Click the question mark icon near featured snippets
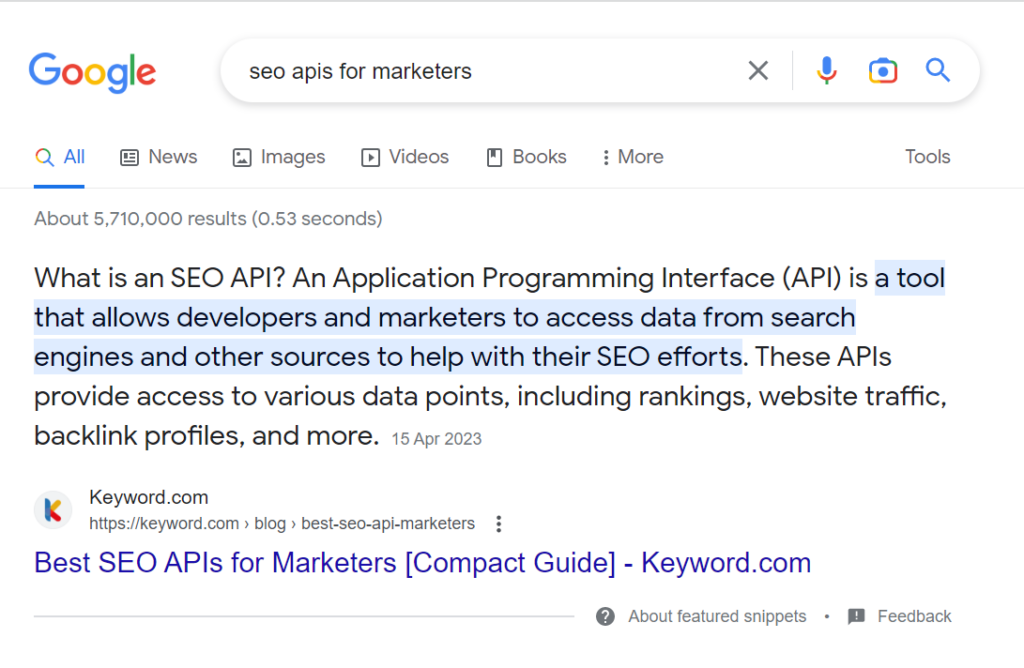The image size is (1024, 668). pos(605,616)
